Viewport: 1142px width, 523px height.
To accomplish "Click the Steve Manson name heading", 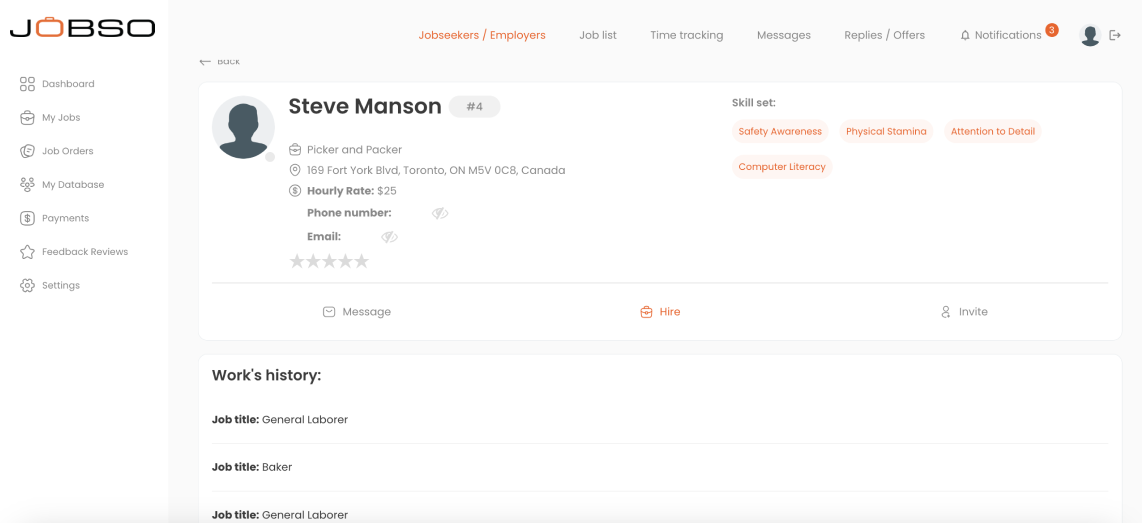I will [x=365, y=106].
